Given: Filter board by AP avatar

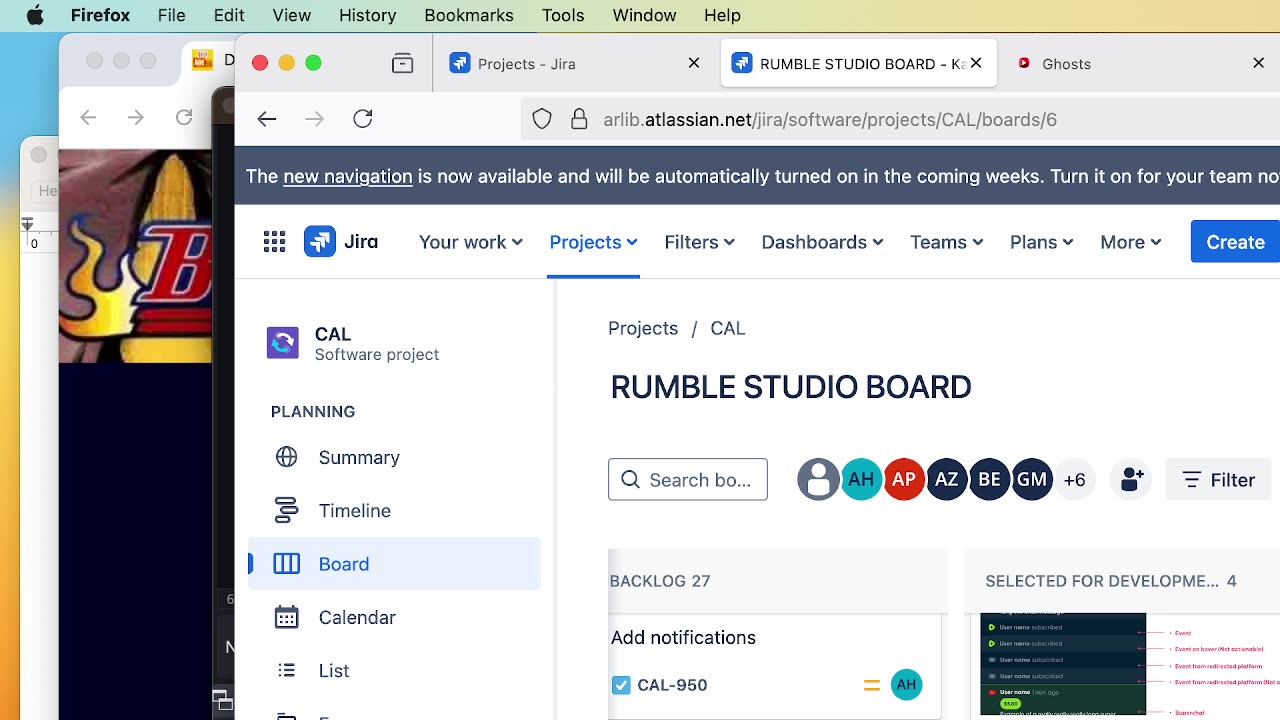Looking at the screenshot, I should [x=904, y=480].
